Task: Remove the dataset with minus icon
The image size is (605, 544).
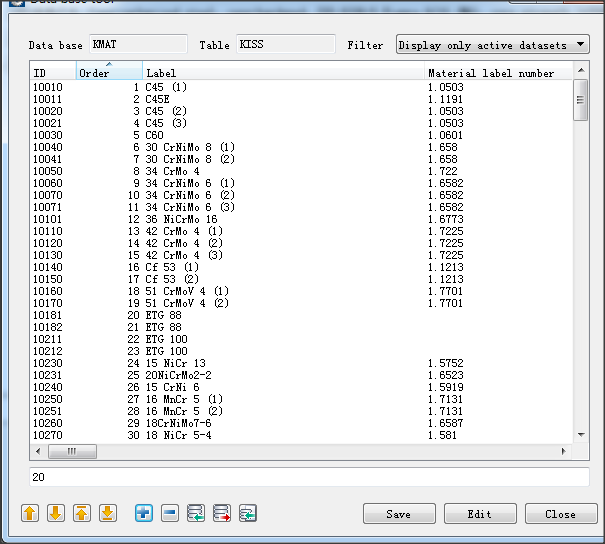Action: [x=170, y=513]
